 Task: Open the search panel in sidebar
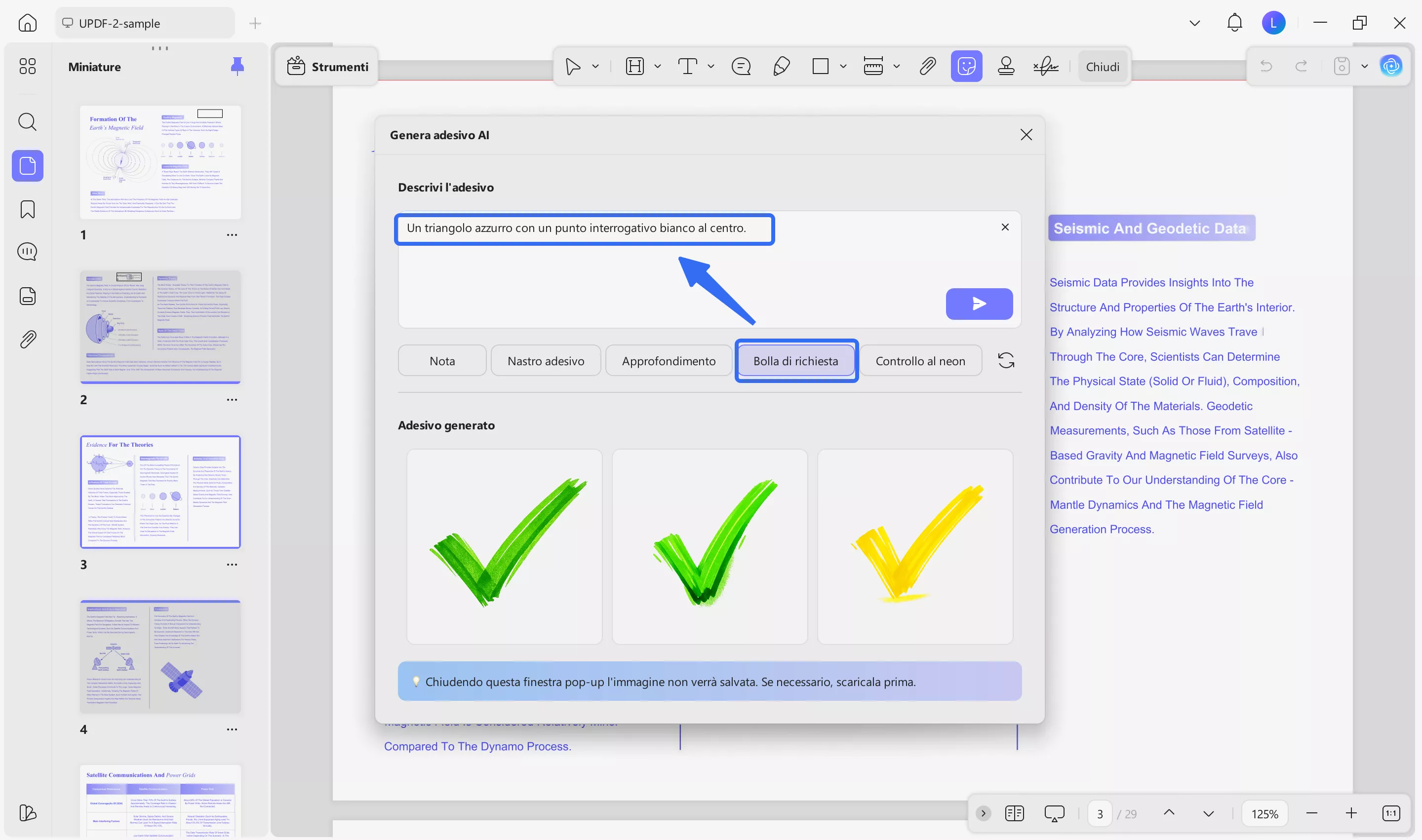coord(27,122)
